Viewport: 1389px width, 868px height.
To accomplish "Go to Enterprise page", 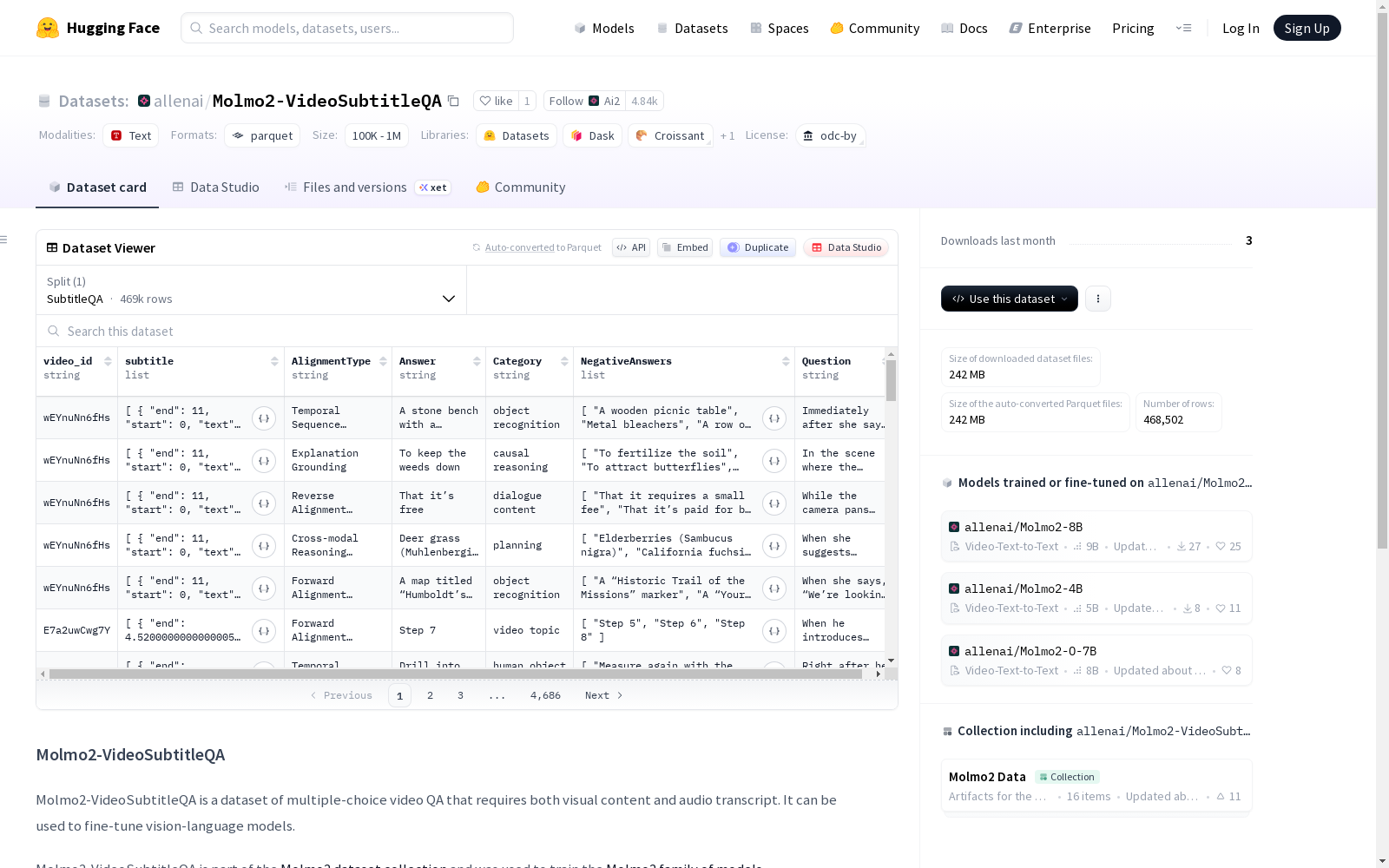I will (1050, 28).
